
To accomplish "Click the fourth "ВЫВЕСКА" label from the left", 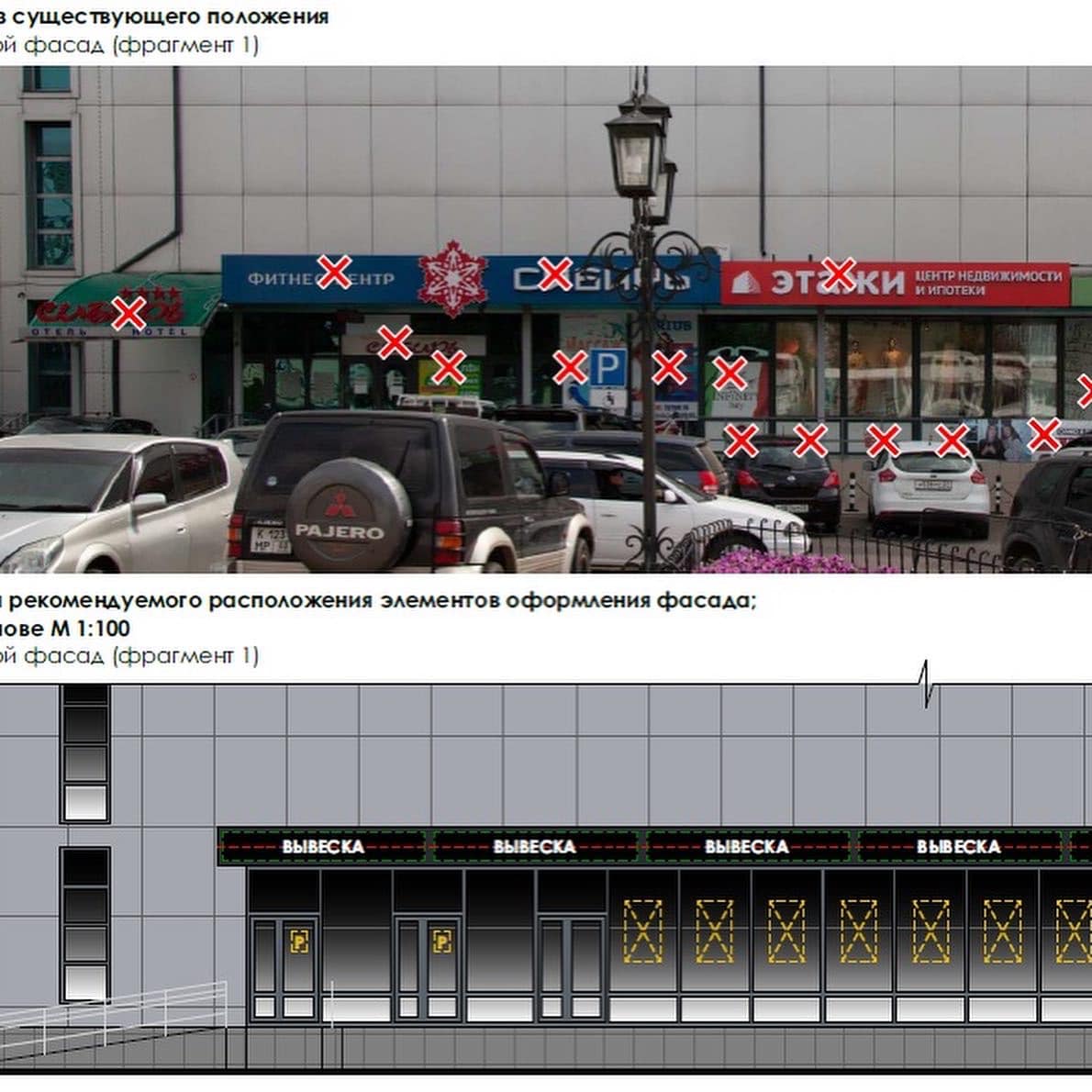I will pos(958,846).
